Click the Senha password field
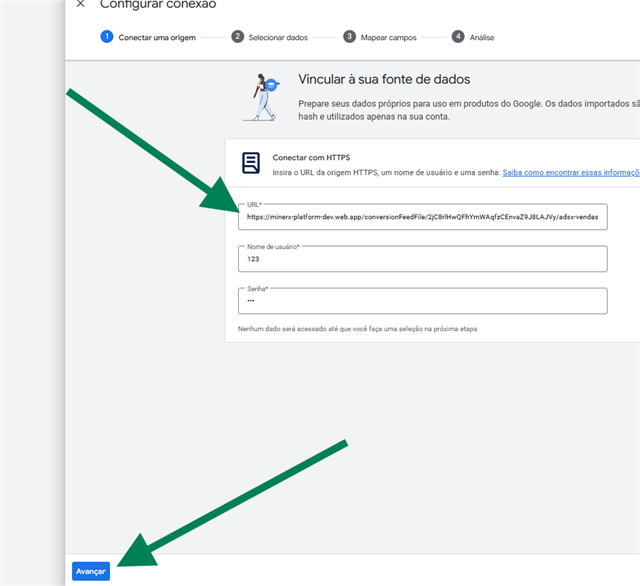The image size is (640, 586). (422, 301)
